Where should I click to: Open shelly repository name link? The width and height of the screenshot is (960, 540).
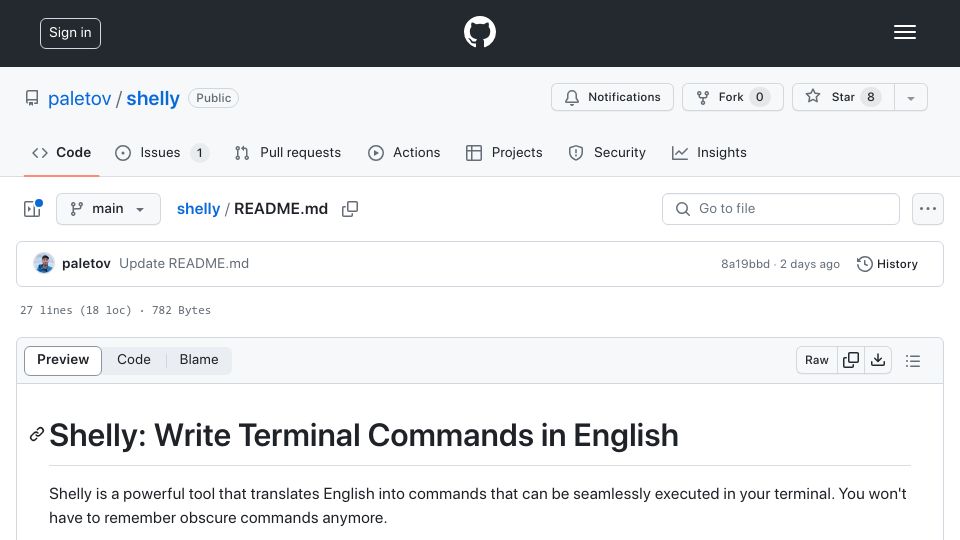click(153, 98)
